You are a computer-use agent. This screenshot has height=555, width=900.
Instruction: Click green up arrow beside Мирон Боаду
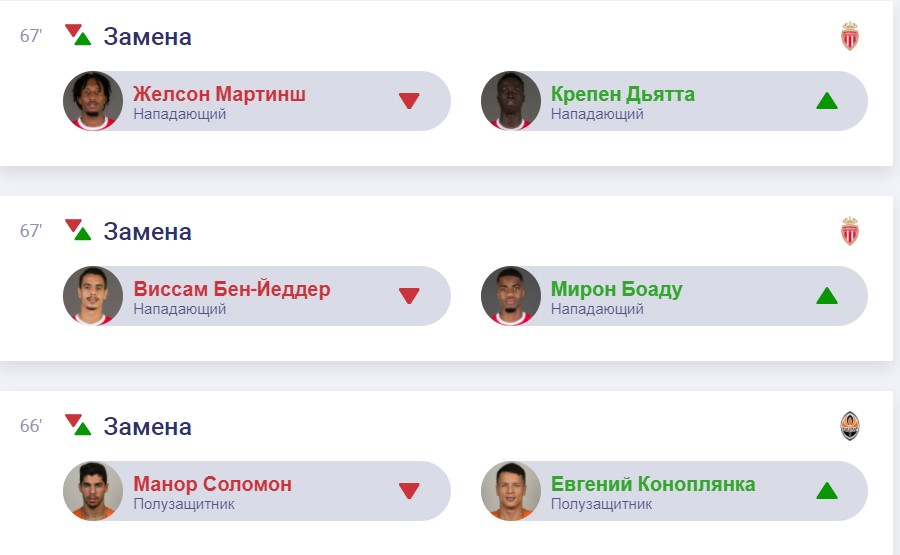tap(826, 296)
